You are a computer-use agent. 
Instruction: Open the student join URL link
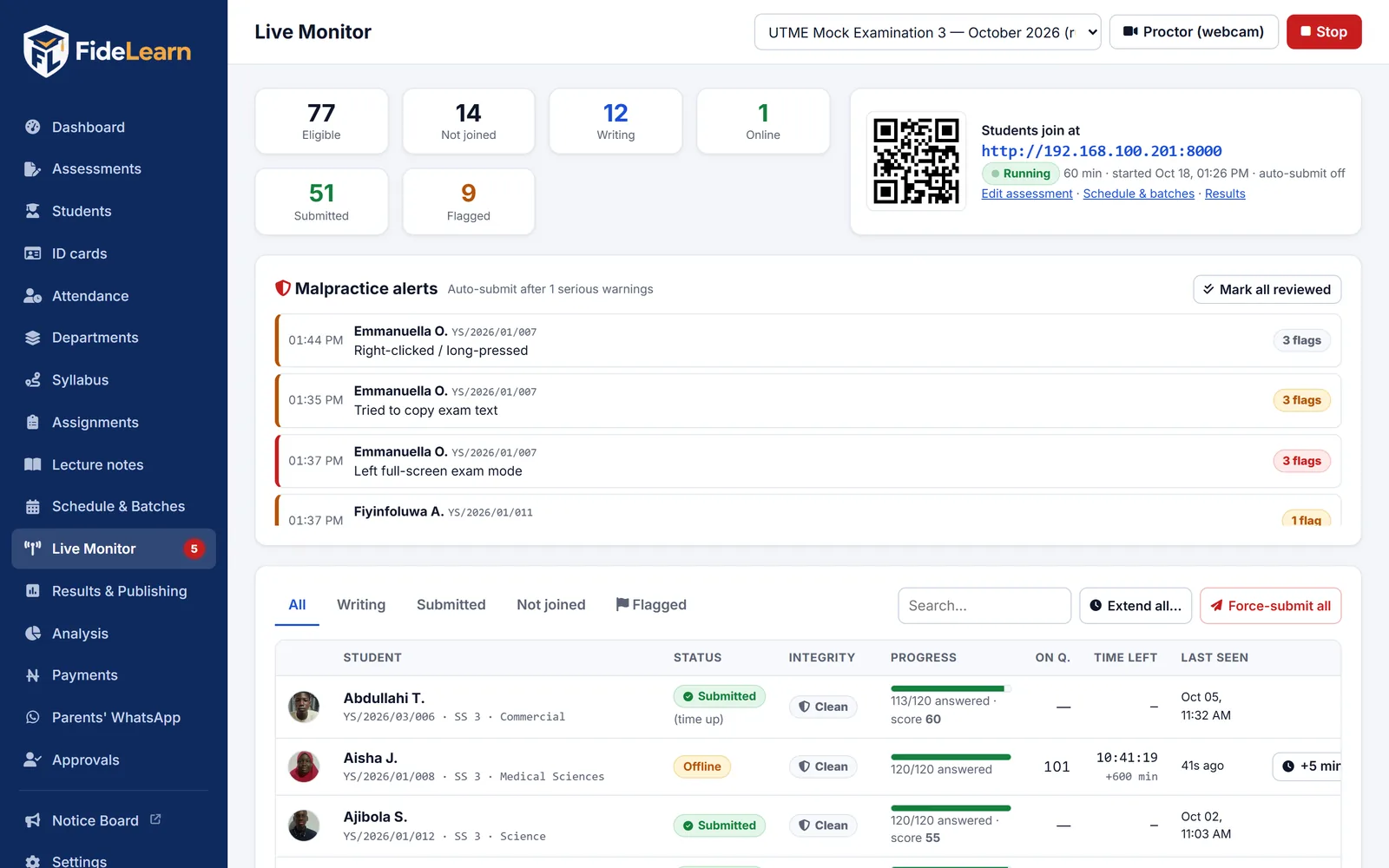click(x=1101, y=151)
